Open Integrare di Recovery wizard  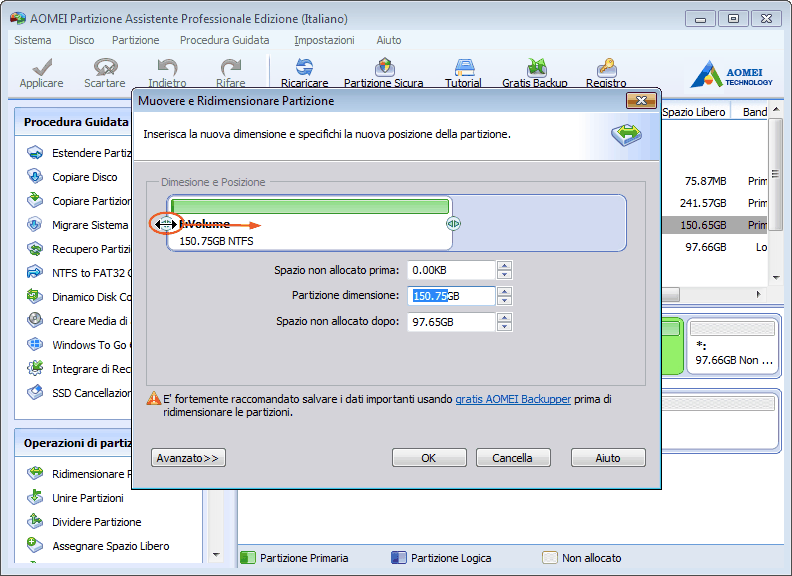coord(35,368)
